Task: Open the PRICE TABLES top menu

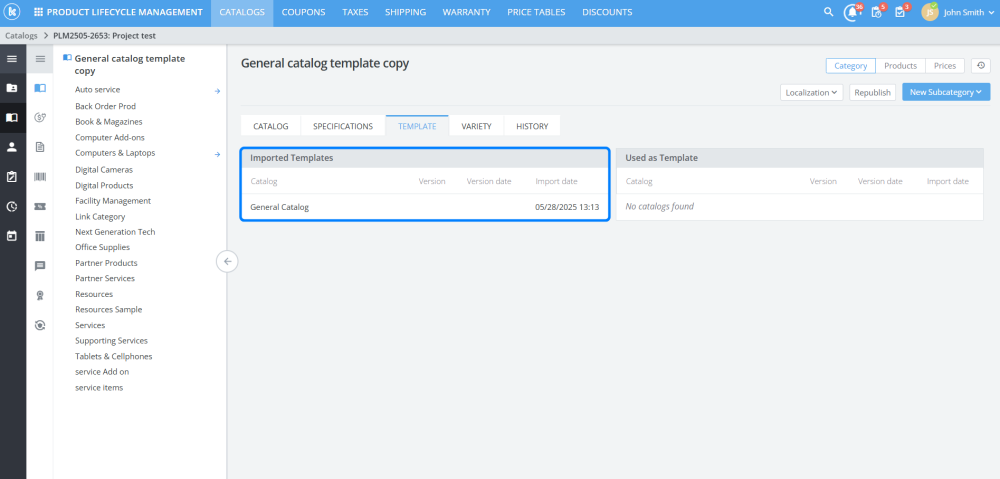Action: (x=536, y=12)
